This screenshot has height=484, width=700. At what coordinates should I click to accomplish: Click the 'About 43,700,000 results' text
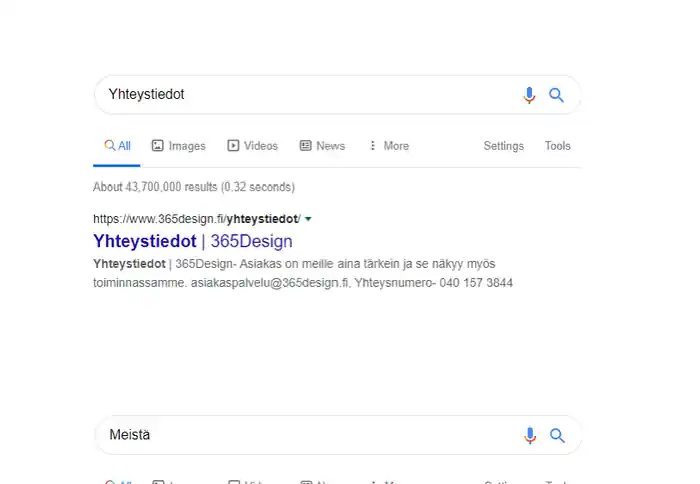(x=155, y=187)
